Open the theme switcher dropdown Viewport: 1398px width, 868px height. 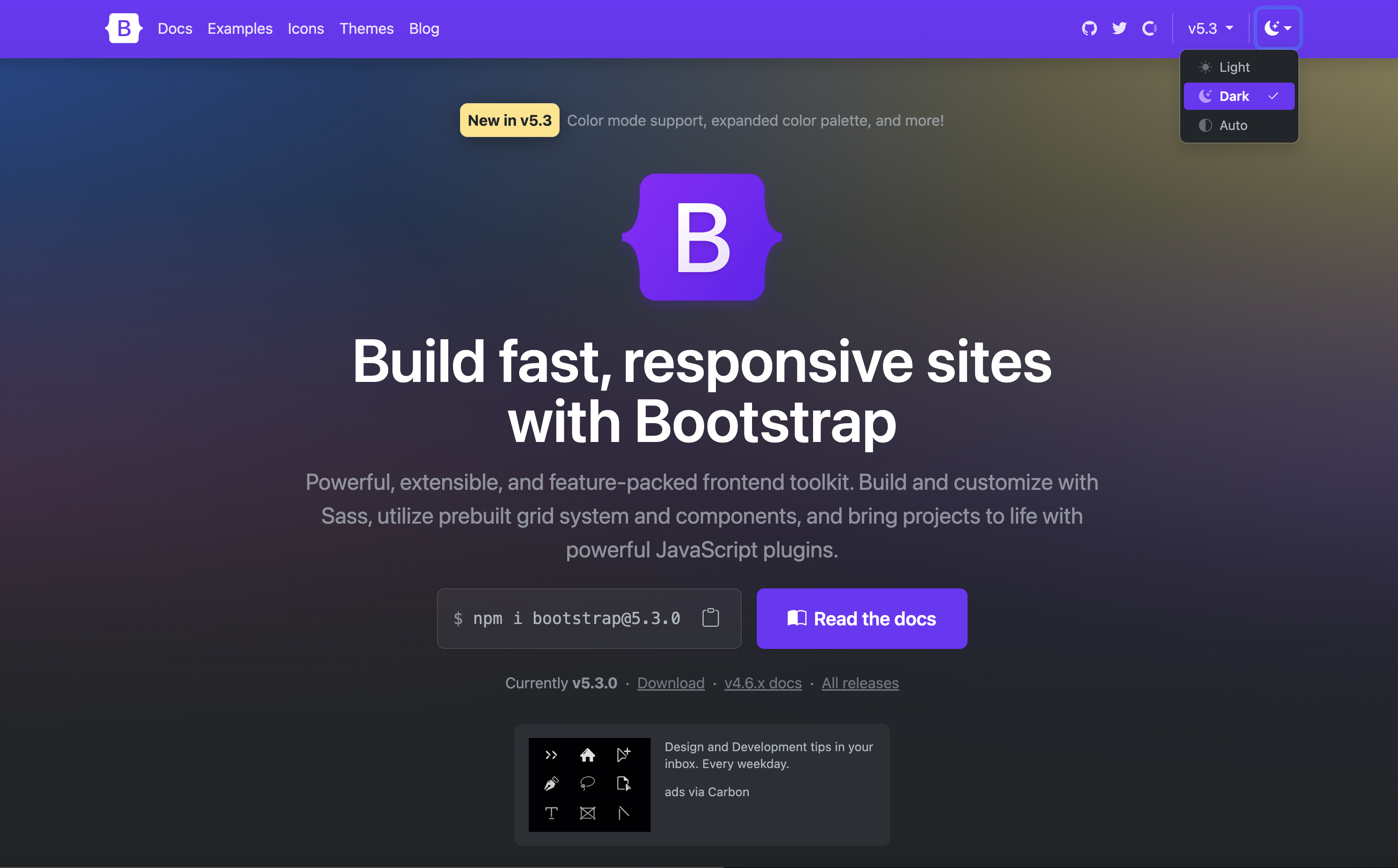point(1278,28)
